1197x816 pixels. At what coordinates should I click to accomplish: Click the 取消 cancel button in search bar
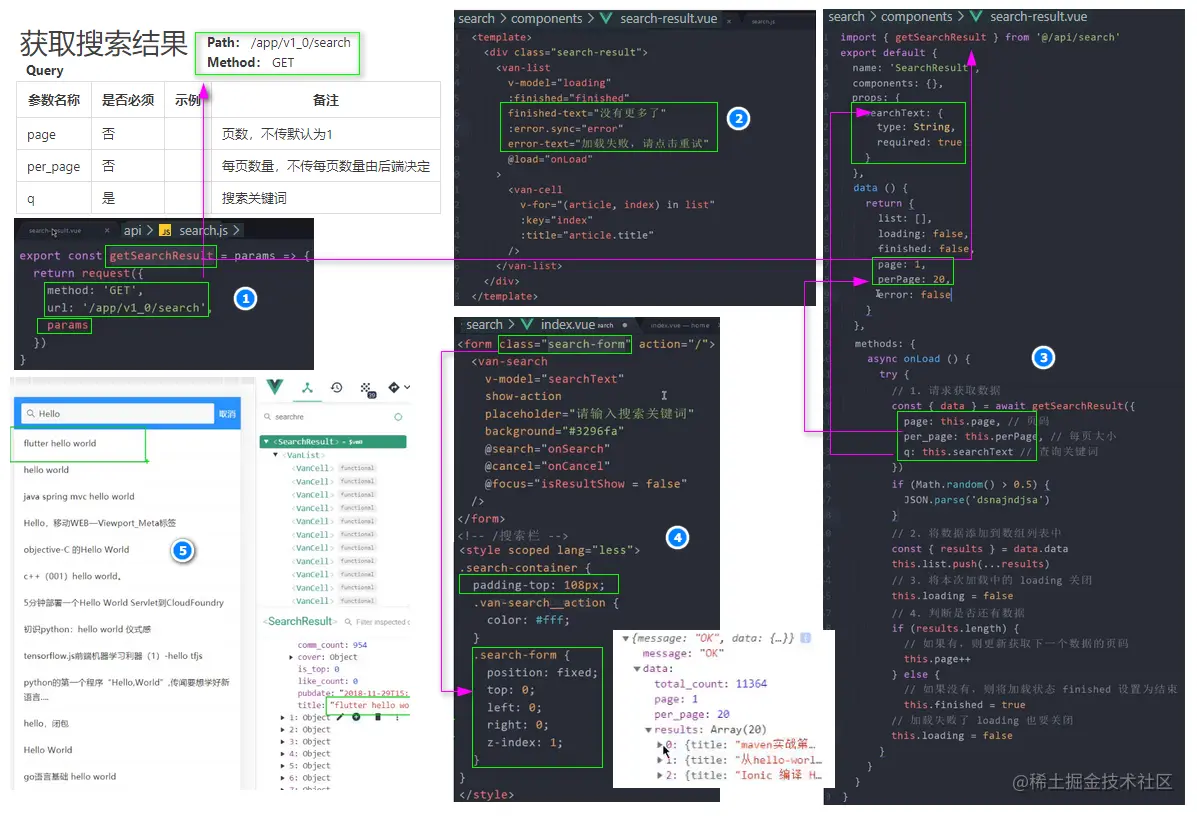click(x=227, y=414)
